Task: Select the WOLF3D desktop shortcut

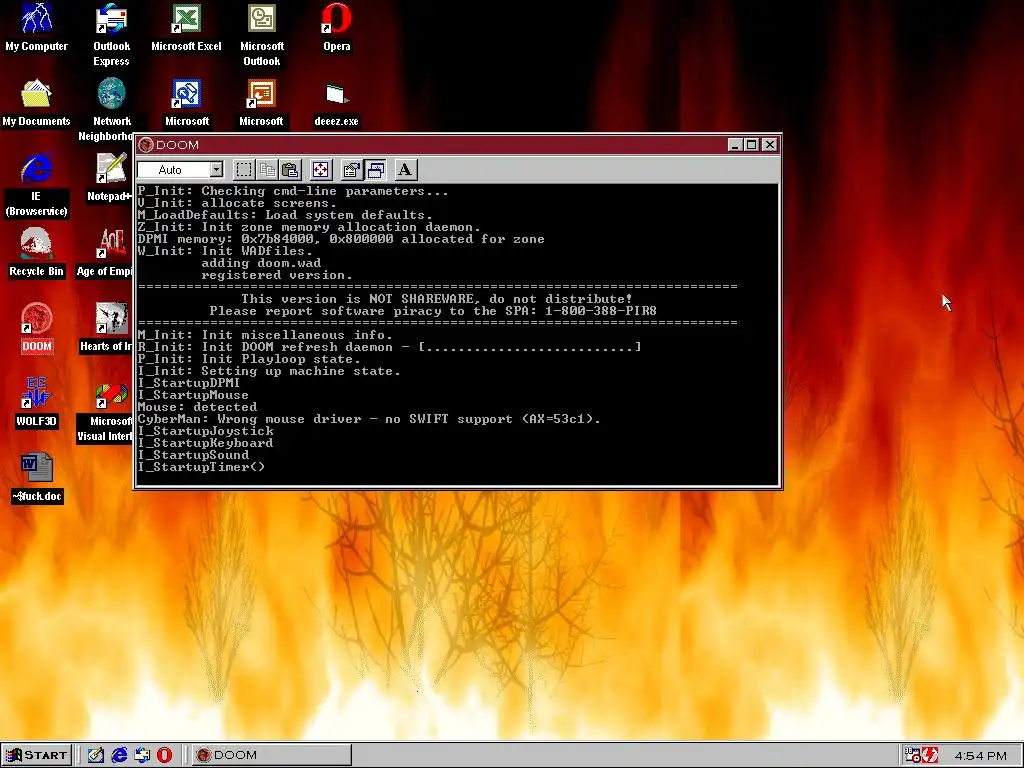Action: [x=37, y=402]
